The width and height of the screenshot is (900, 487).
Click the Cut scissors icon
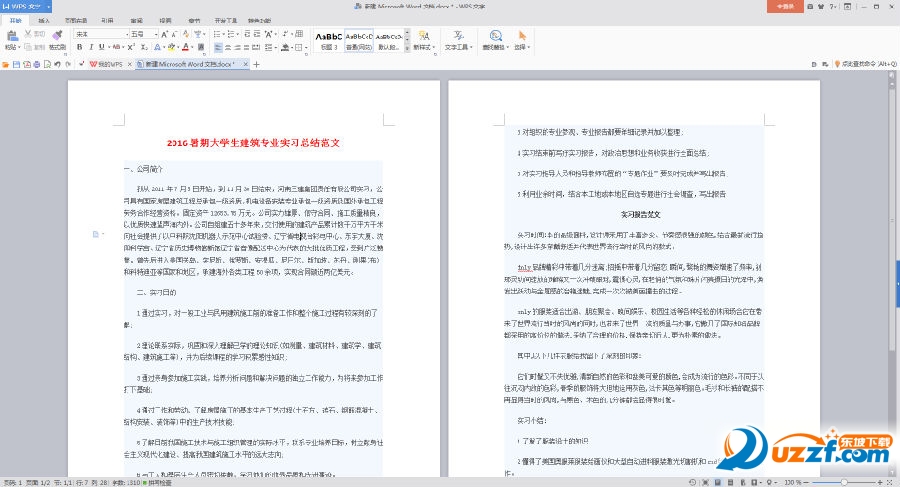(28, 34)
